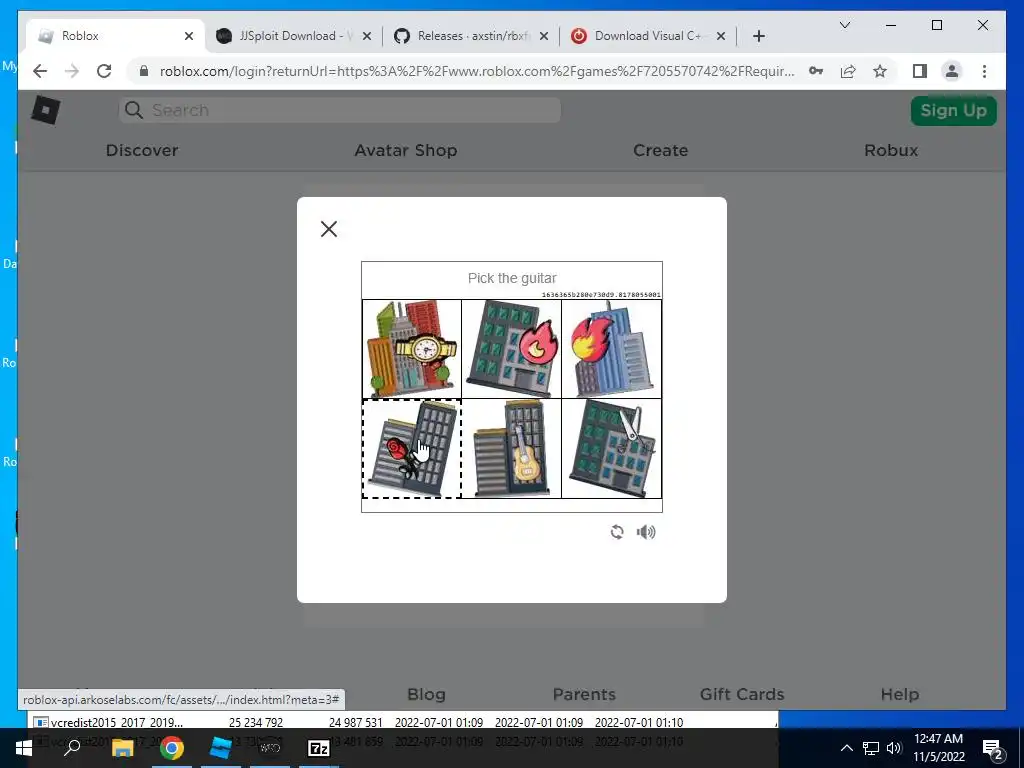Switch to the Releases GitHub tab
1024x768 pixels.
(472, 36)
